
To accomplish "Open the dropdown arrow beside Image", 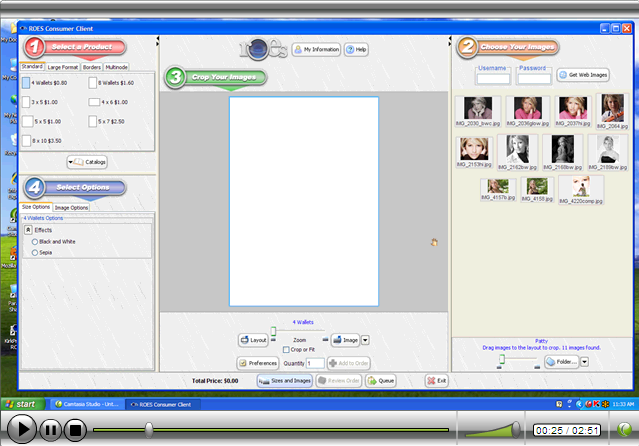I will coord(365,340).
